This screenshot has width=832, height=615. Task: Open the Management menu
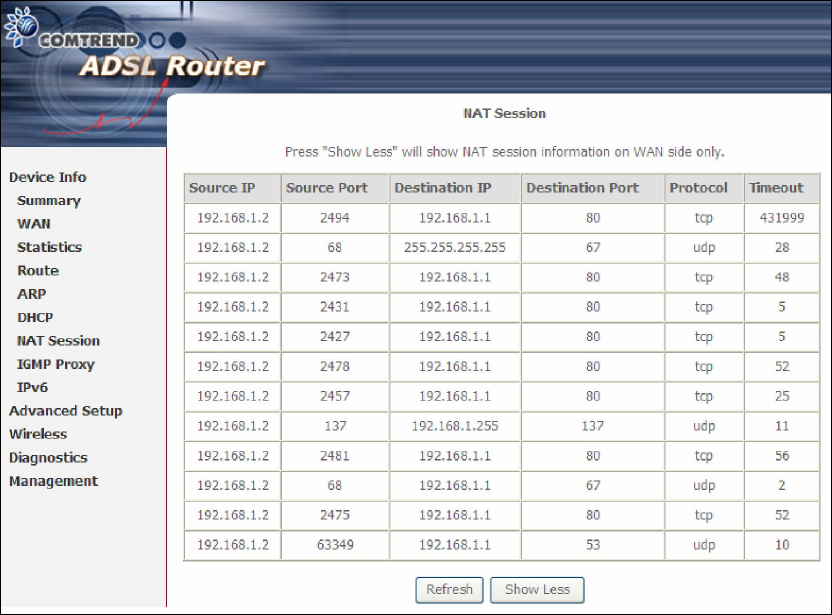coord(54,481)
